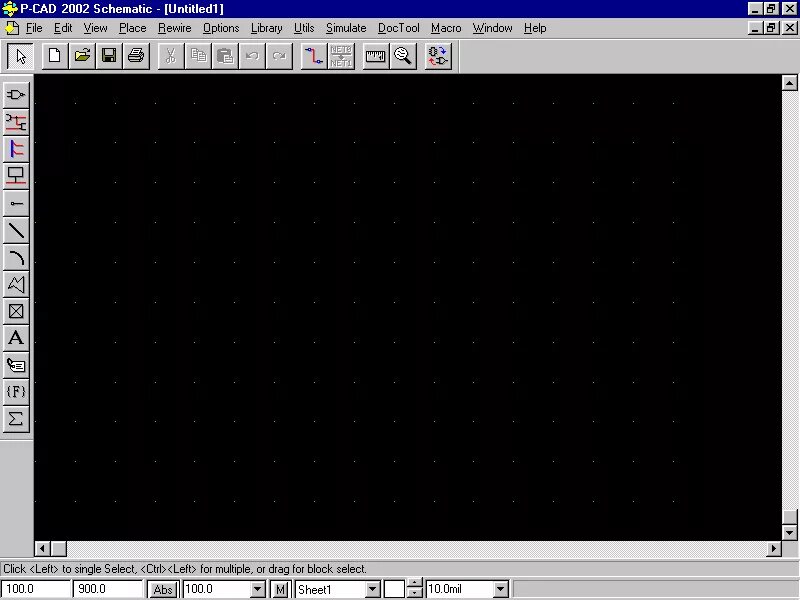Open the Macro menu

(x=446, y=28)
